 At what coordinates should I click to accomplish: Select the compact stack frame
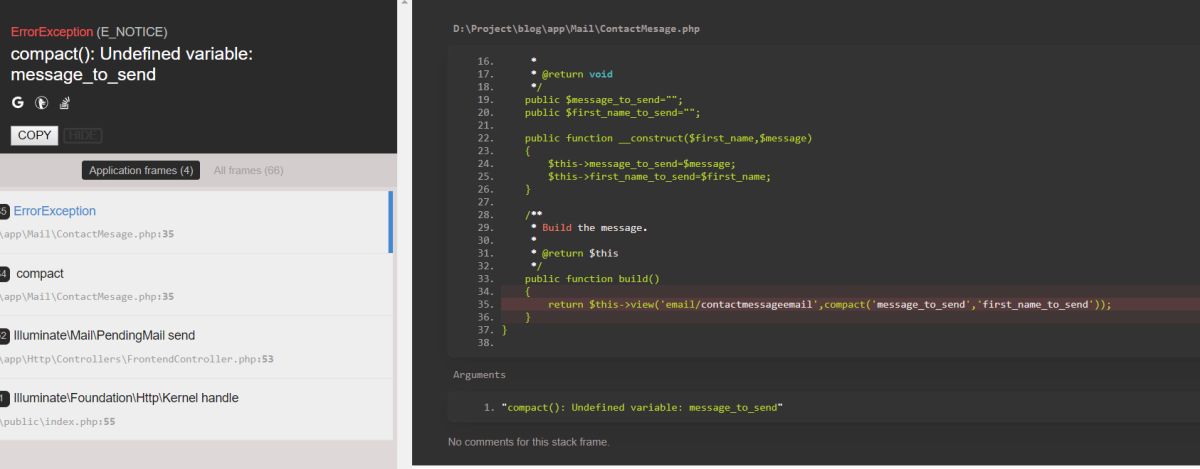pos(196,284)
